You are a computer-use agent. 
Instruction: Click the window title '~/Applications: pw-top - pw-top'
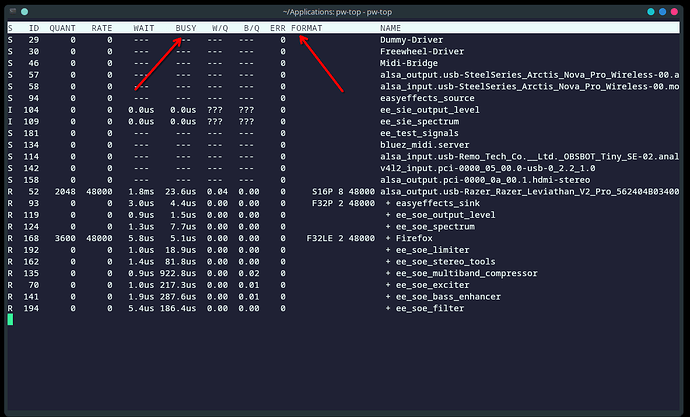click(338, 12)
